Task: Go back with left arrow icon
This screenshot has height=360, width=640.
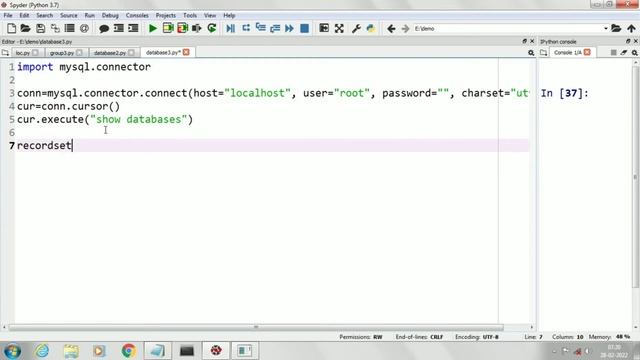Action: click(391, 29)
